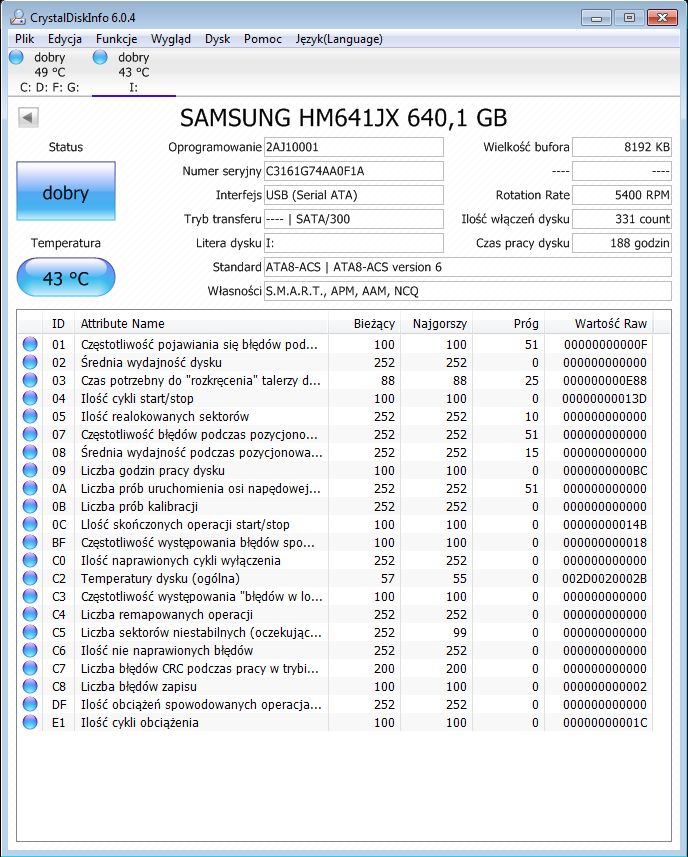
Task: Click the status orb of attribute C5
Action: (30, 632)
